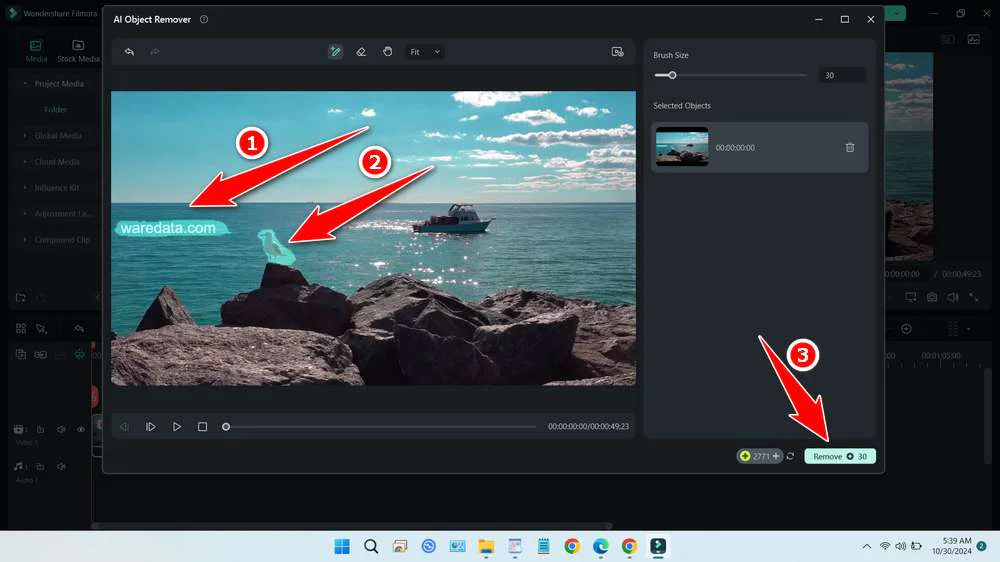Viewport: 1000px width, 562px height.
Task: Select the object thumbnail at 00:00:00:00
Action: [x=682, y=147]
